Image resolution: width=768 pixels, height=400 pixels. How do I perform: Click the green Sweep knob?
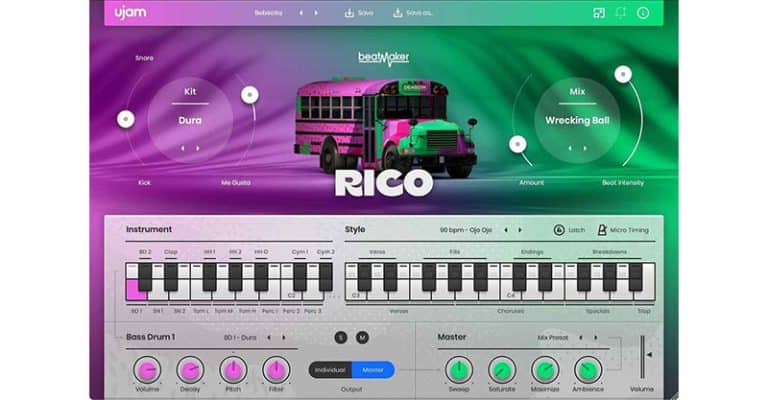tap(459, 370)
